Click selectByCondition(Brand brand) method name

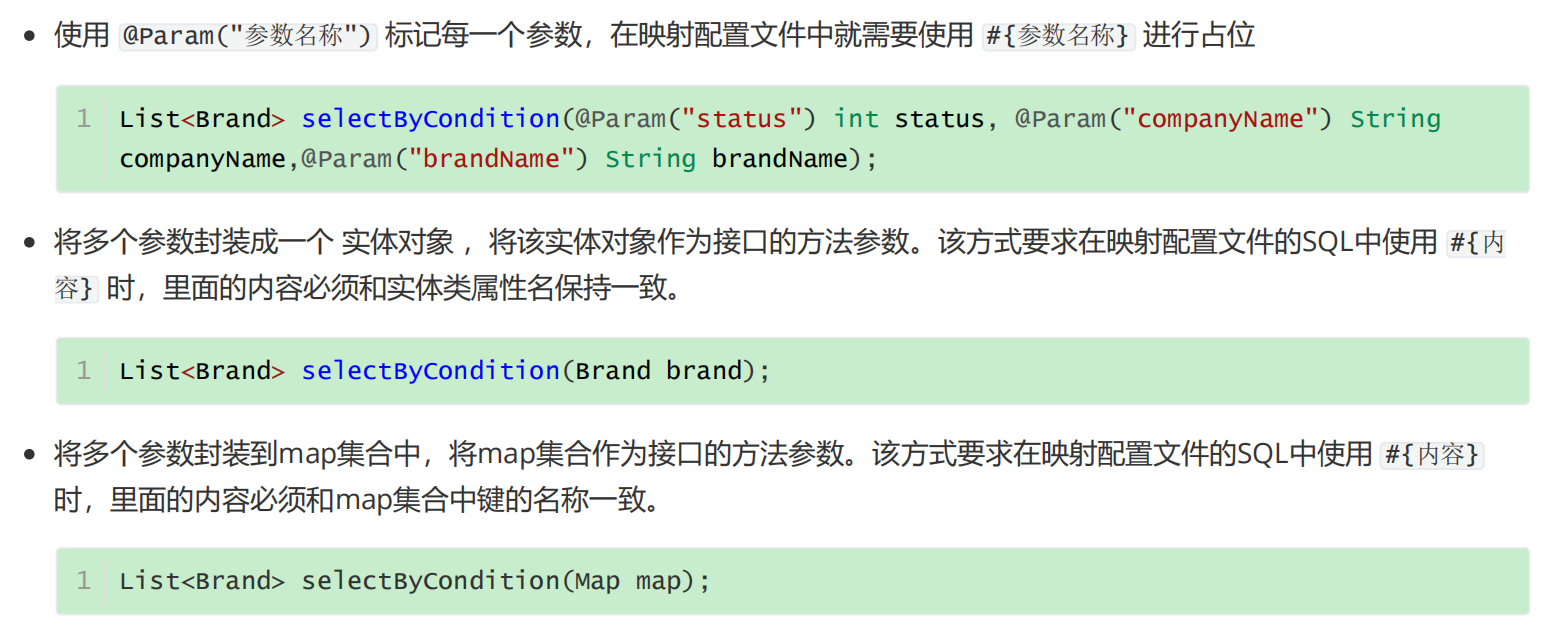430,371
